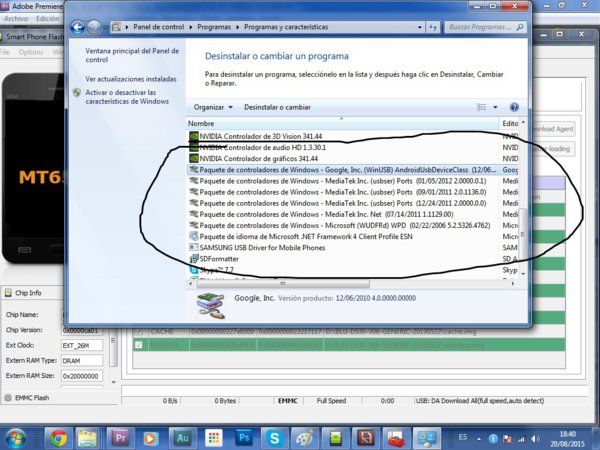Click the blue info tray icon

click(x=493, y=439)
